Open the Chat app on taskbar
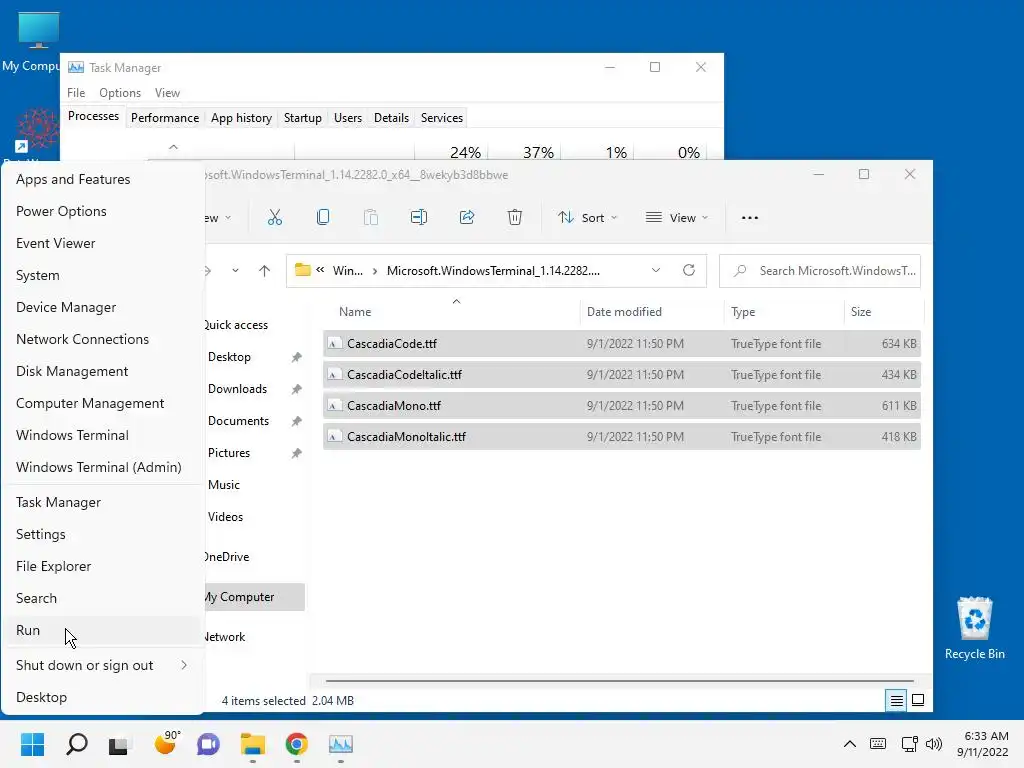 208,744
